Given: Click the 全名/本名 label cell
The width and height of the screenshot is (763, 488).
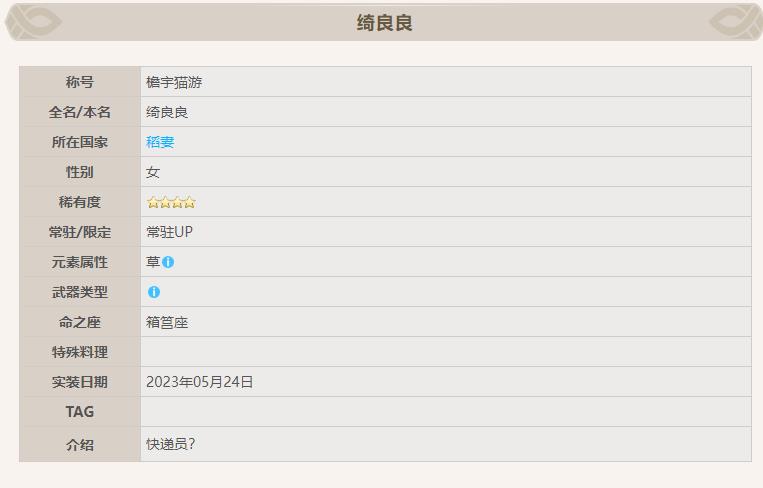Looking at the screenshot, I should point(80,112).
